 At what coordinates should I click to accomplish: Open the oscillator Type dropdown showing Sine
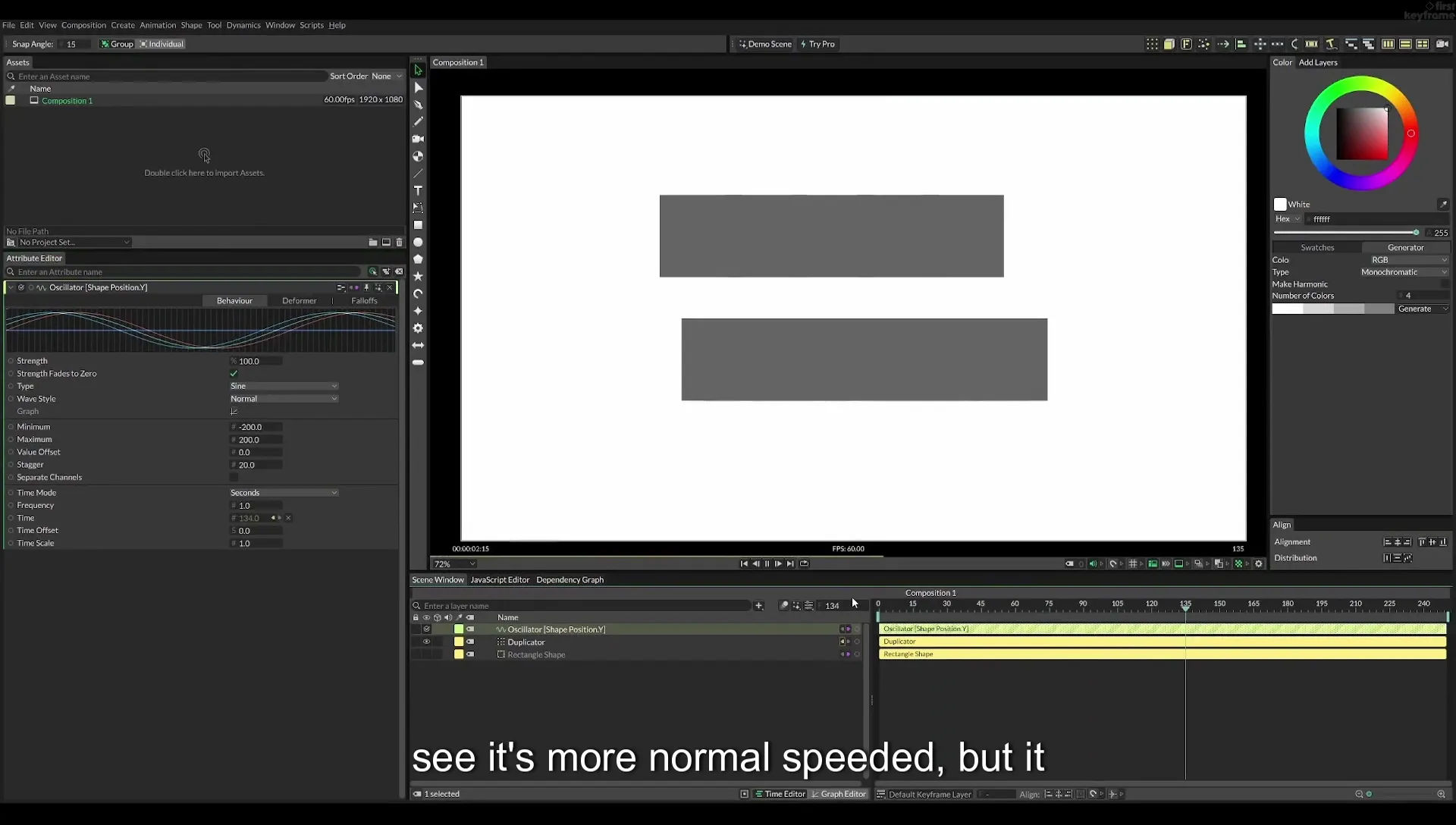pyautogui.click(x=284, y=387)
